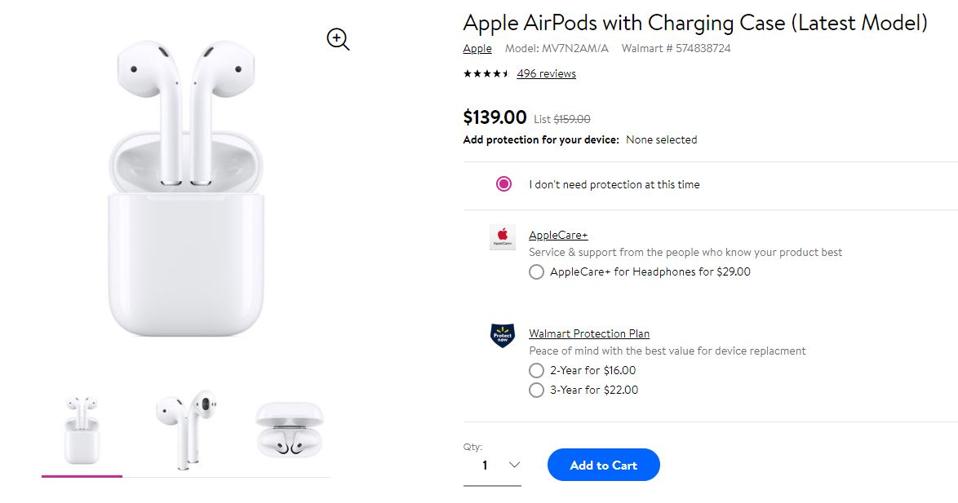Click the main AirPods product image
The height and width of the screenshot is (503, 958).
coord(187,190)
